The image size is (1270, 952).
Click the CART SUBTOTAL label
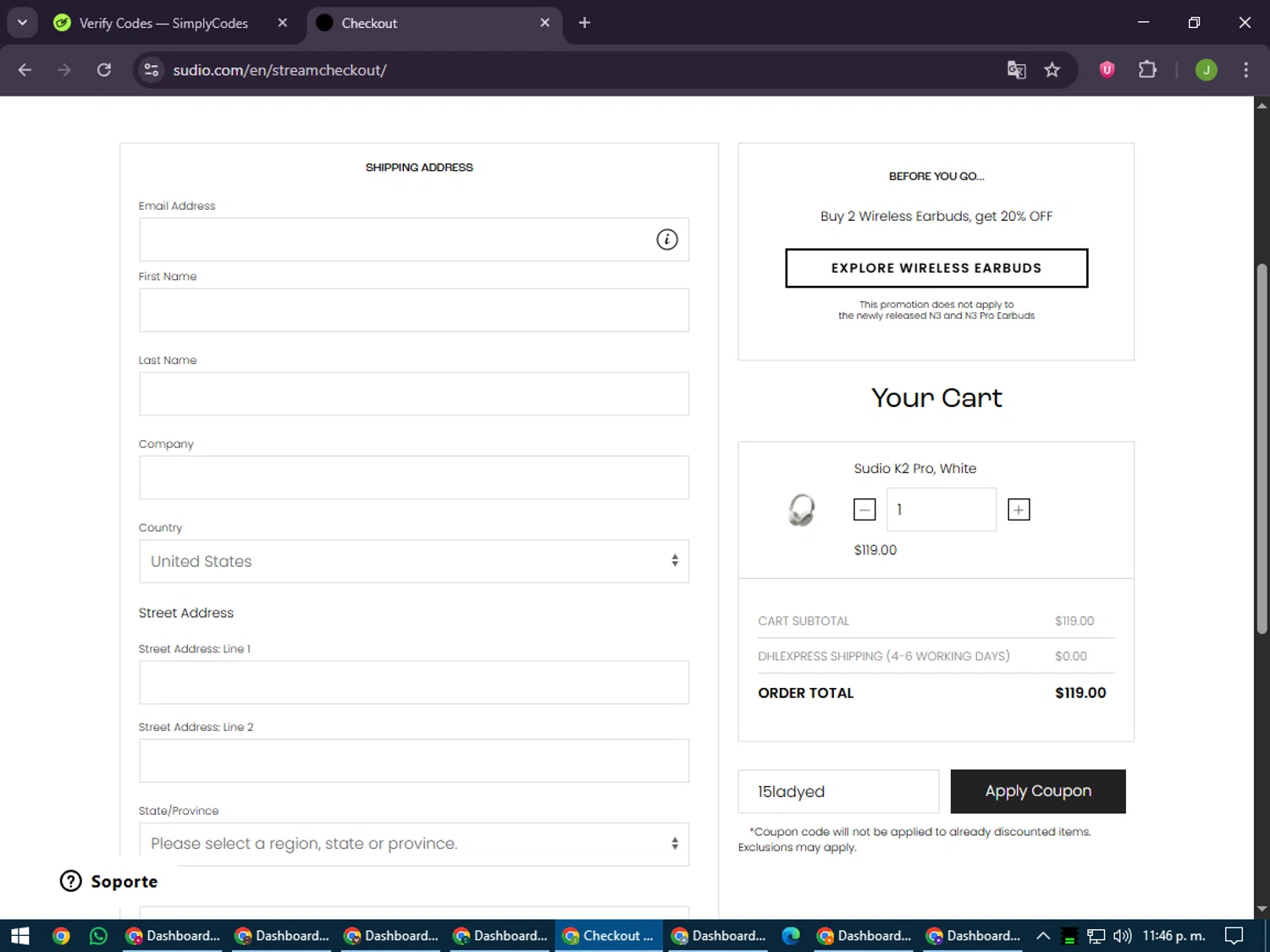click(x=803, y=621)
